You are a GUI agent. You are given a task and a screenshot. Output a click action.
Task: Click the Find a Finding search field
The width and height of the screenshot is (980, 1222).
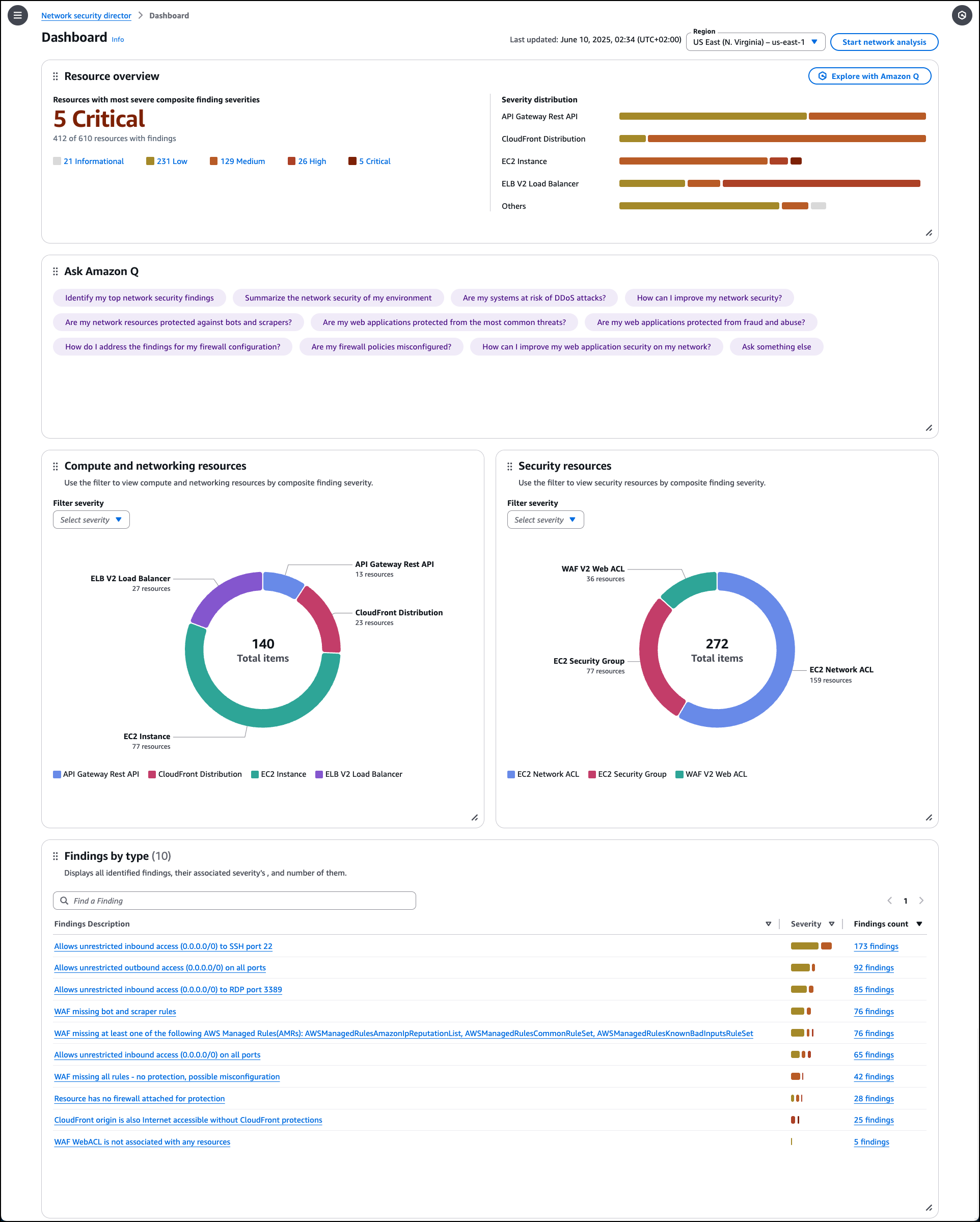pos(234,901)
